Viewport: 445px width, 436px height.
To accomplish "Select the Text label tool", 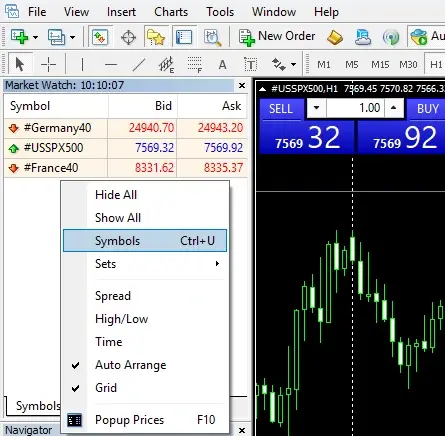I will click(250, 64).
